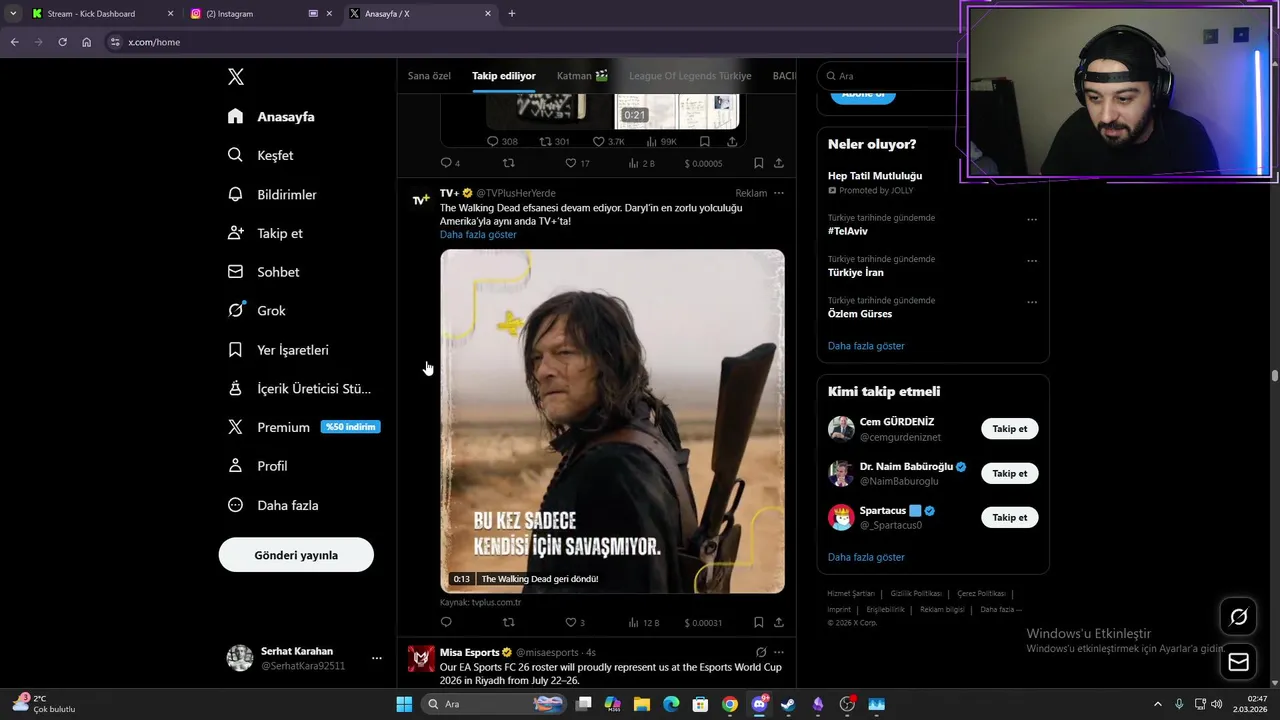The width and height of the screenshot is (1280, 720).
Task: Reload the page in browser
Action: [62, 42]
